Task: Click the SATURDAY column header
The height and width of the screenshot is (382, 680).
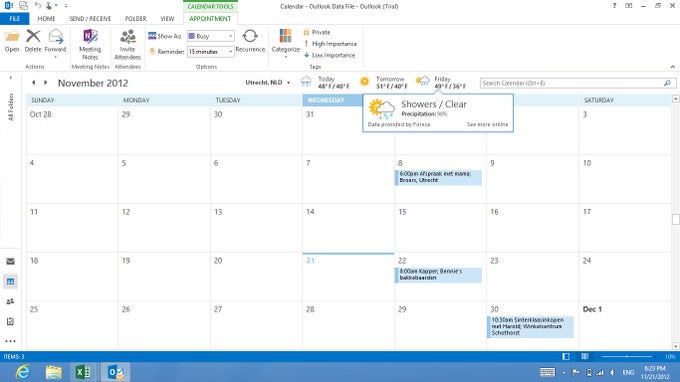Action: (624, 100)
